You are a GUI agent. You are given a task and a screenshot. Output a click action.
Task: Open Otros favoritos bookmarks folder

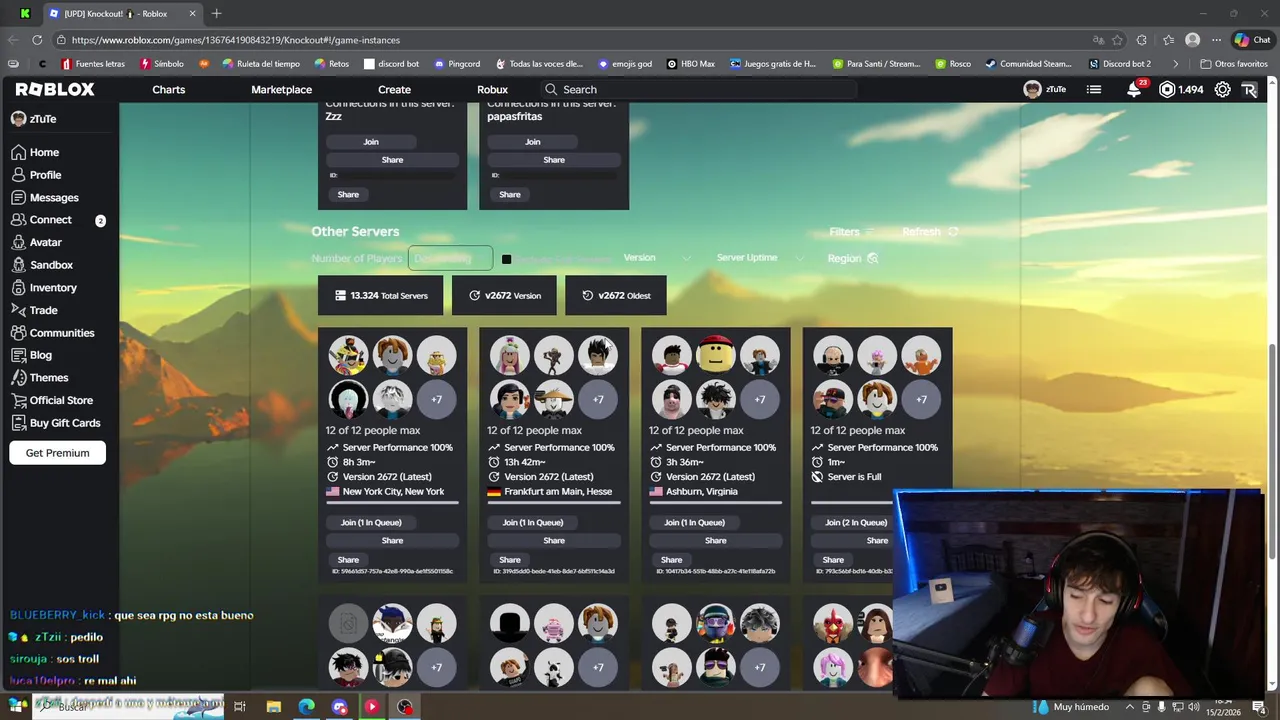click(x=1234, y=64)
